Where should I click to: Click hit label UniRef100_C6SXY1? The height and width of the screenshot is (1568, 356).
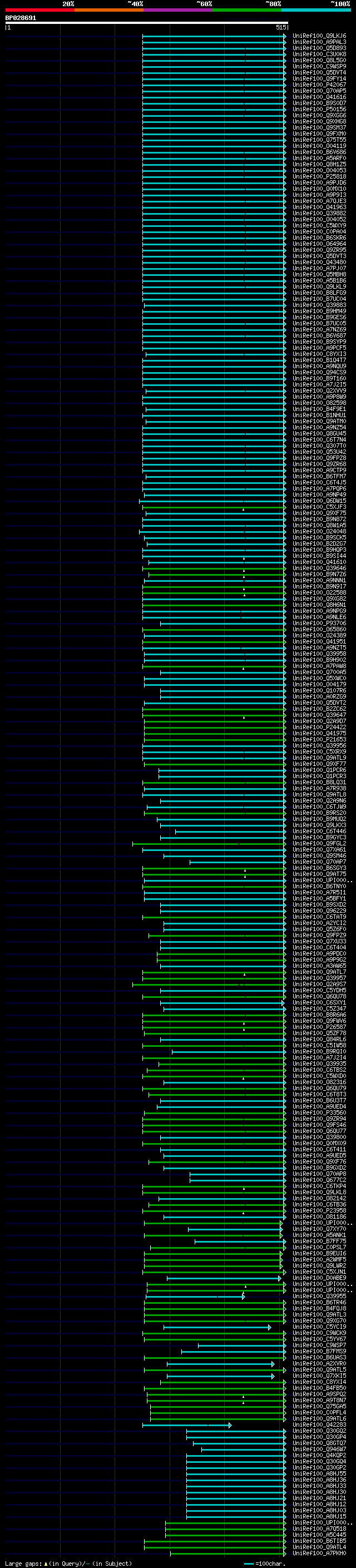319,1002
